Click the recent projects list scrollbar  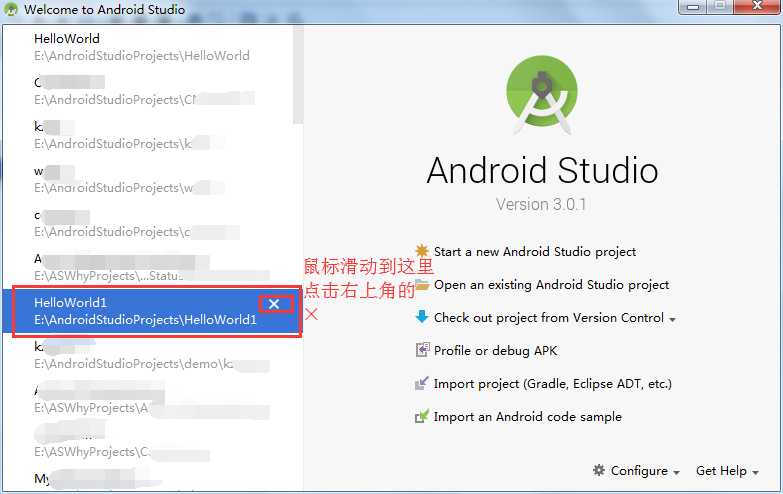tap(298, 74)
